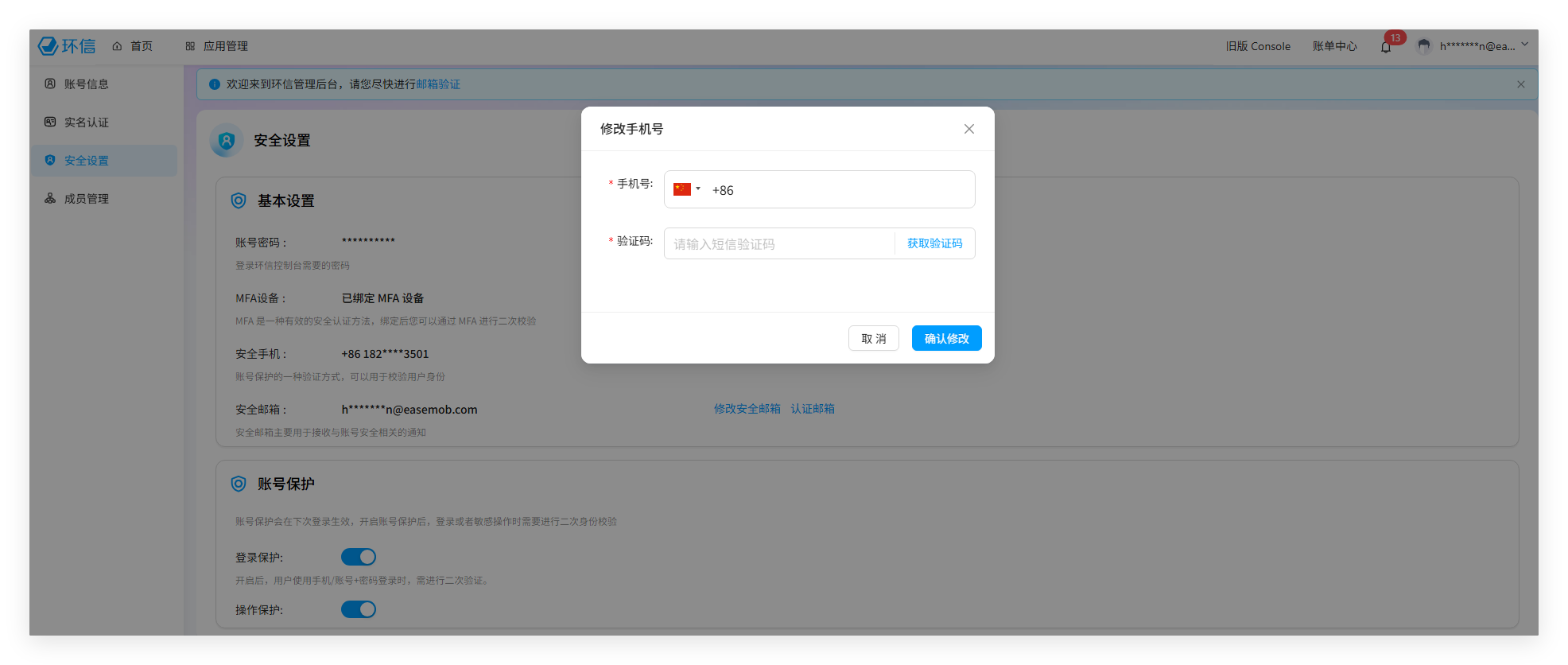Click the 实名认证 icon in sidebar

pos(50,122)
